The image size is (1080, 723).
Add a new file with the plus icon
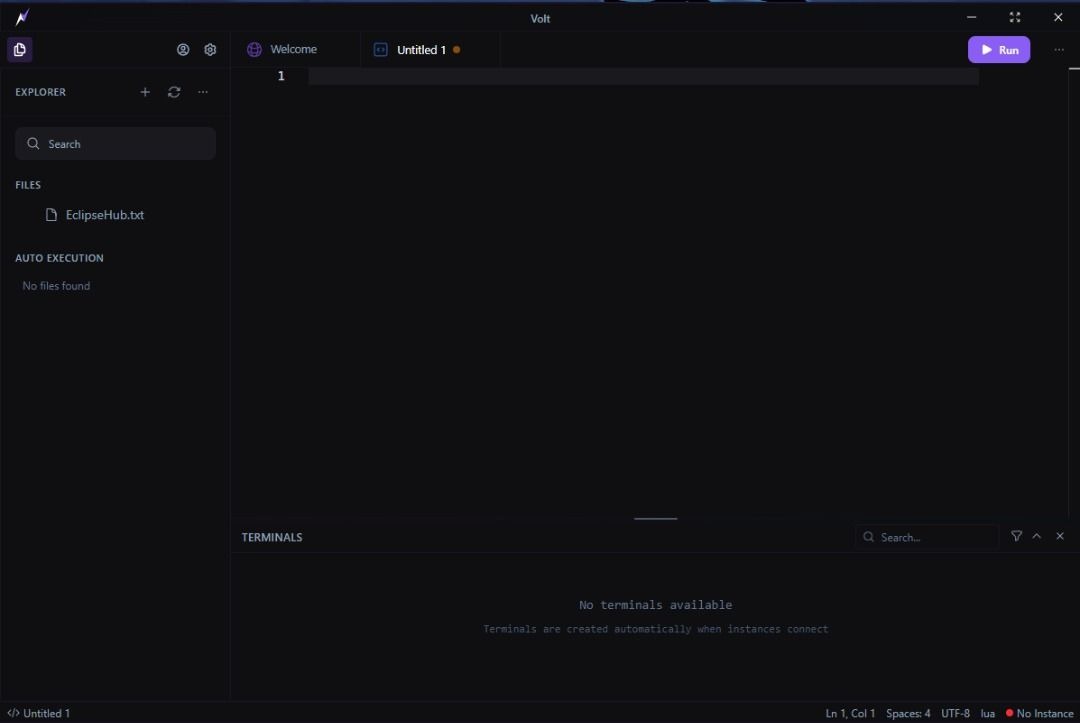[x=145, y=92]
